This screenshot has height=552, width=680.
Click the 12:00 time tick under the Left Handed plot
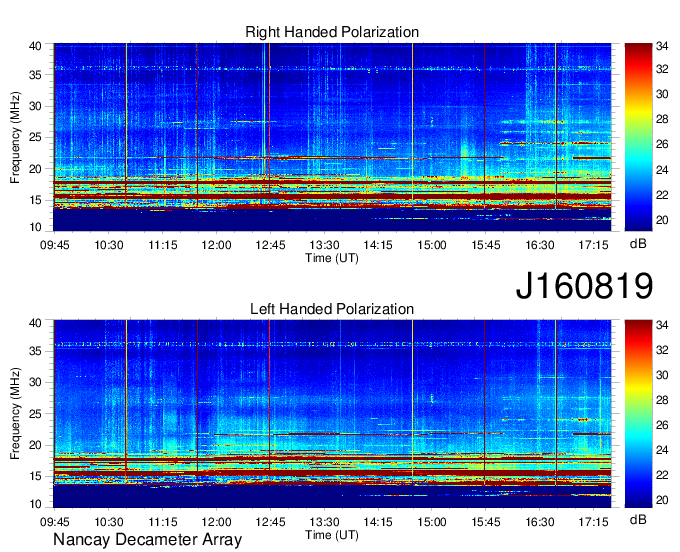[216, 522]
